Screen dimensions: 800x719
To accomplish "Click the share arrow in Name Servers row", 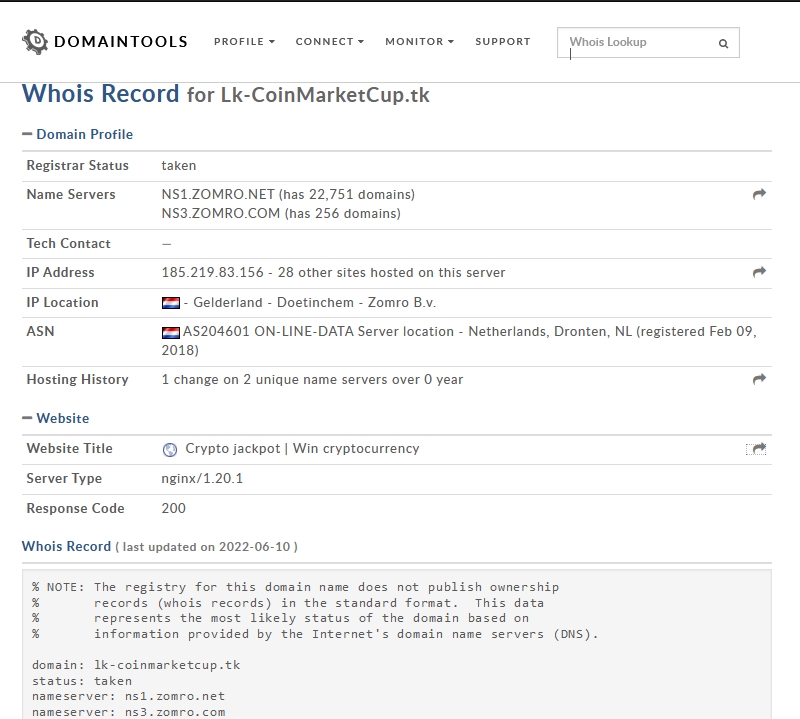I will tap(759, 194).
